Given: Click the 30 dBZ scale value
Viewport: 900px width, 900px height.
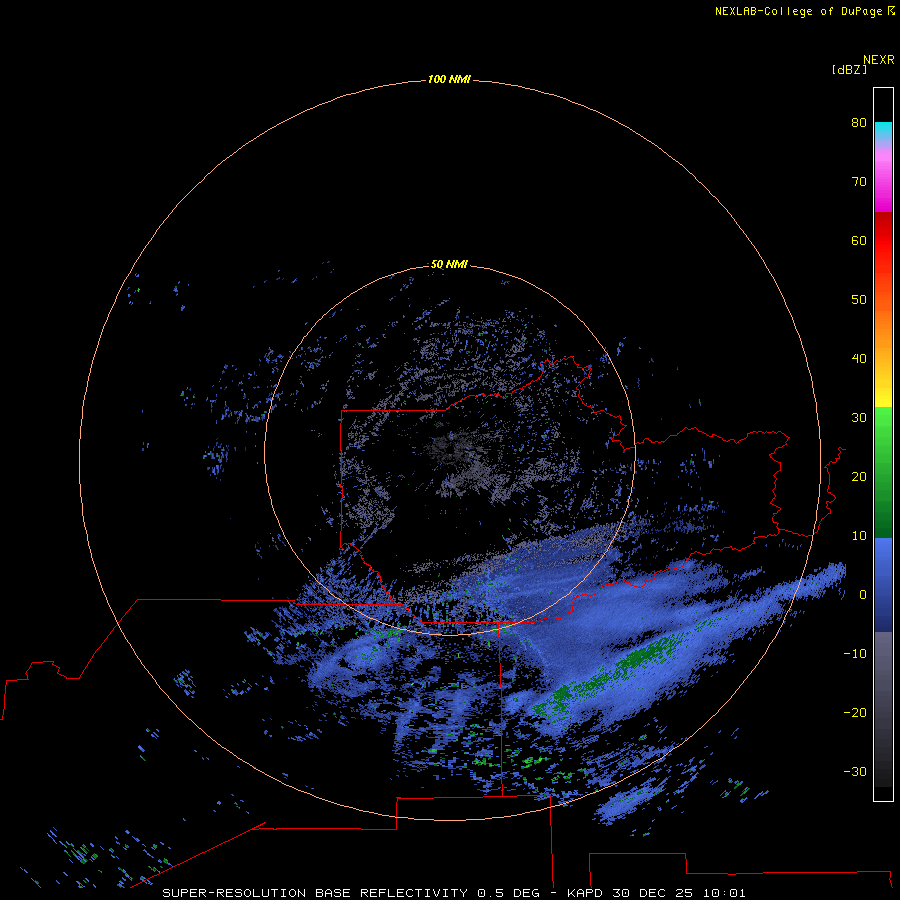Looking at the screenshot, I should pos(859,418).
